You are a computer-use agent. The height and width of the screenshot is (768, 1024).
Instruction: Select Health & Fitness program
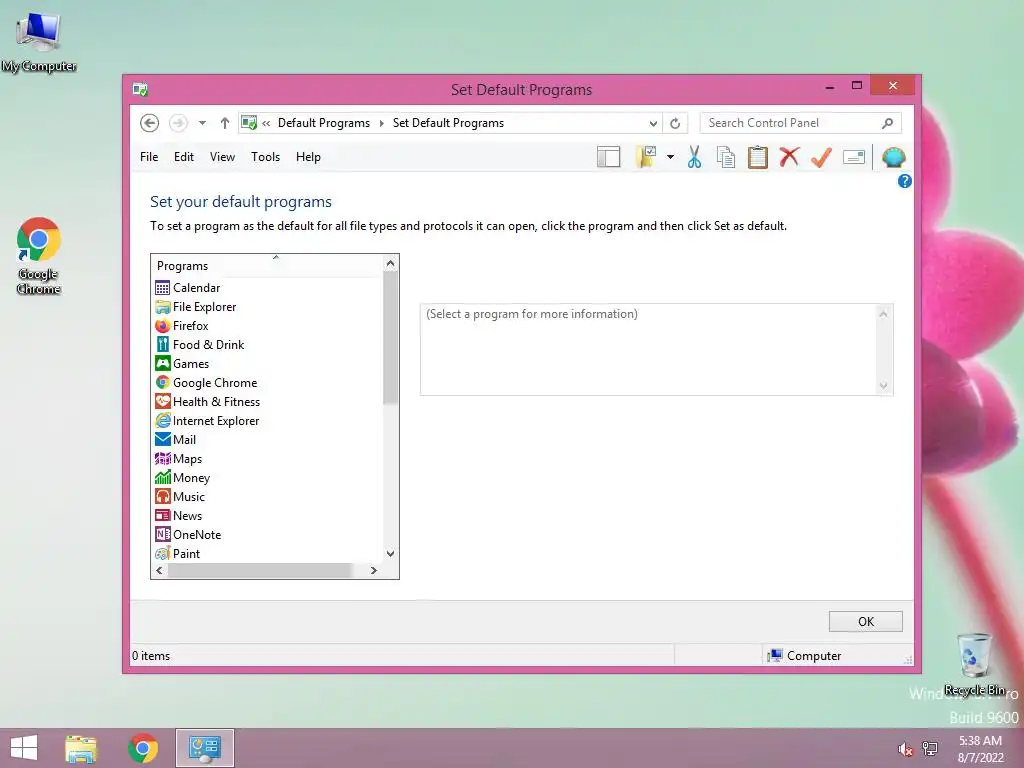[x=216, y=401]
